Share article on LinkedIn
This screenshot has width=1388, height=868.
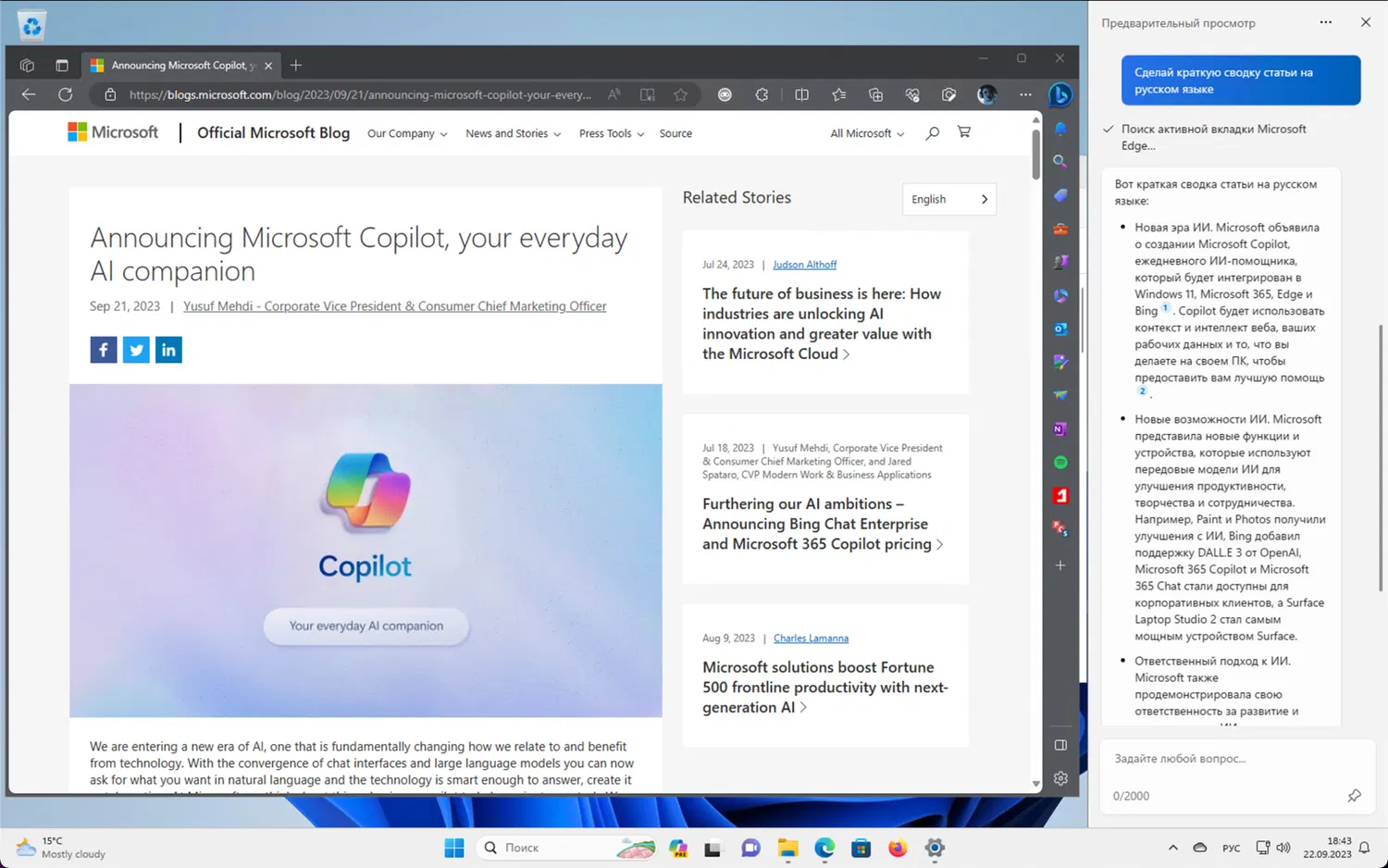168,350
